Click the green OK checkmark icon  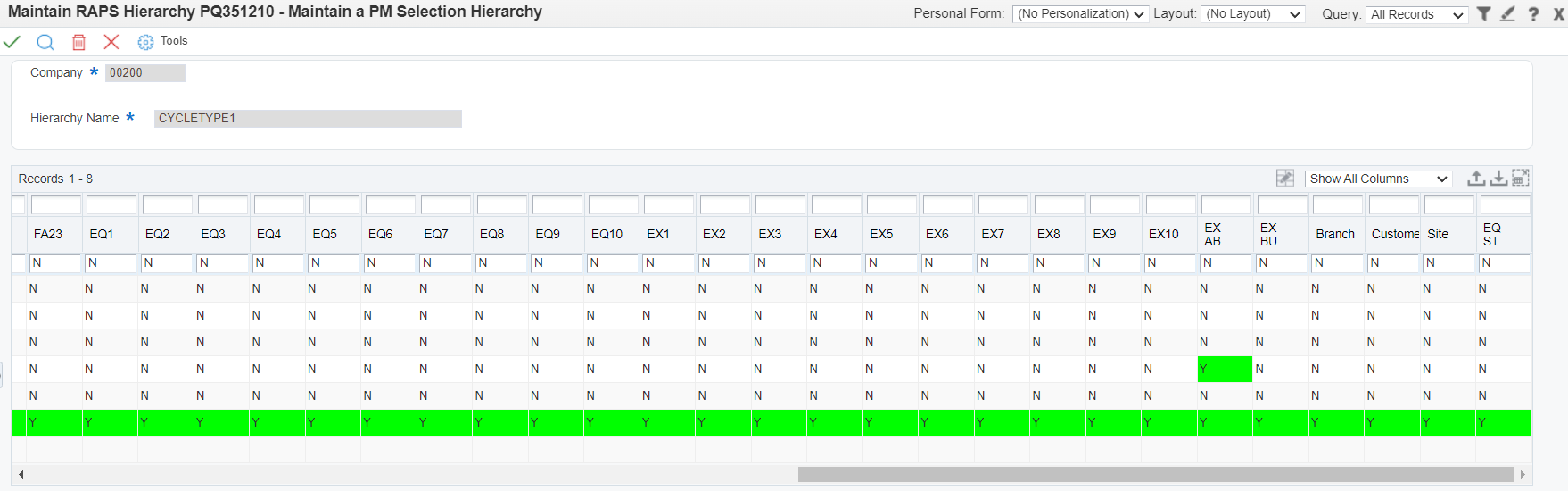(x=12, y=42)
